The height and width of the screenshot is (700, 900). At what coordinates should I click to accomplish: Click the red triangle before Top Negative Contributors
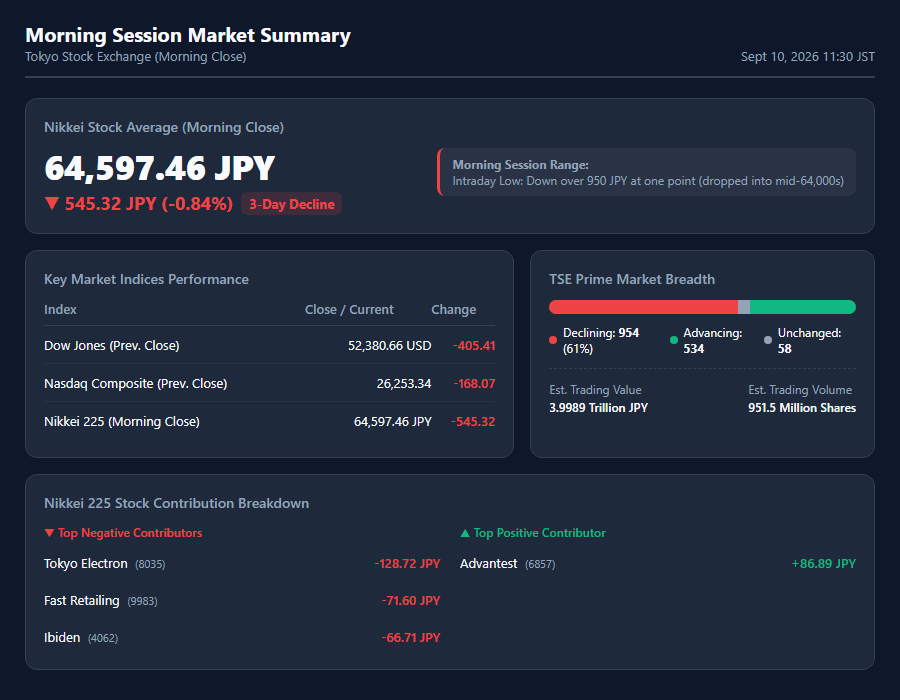(49, 533)
